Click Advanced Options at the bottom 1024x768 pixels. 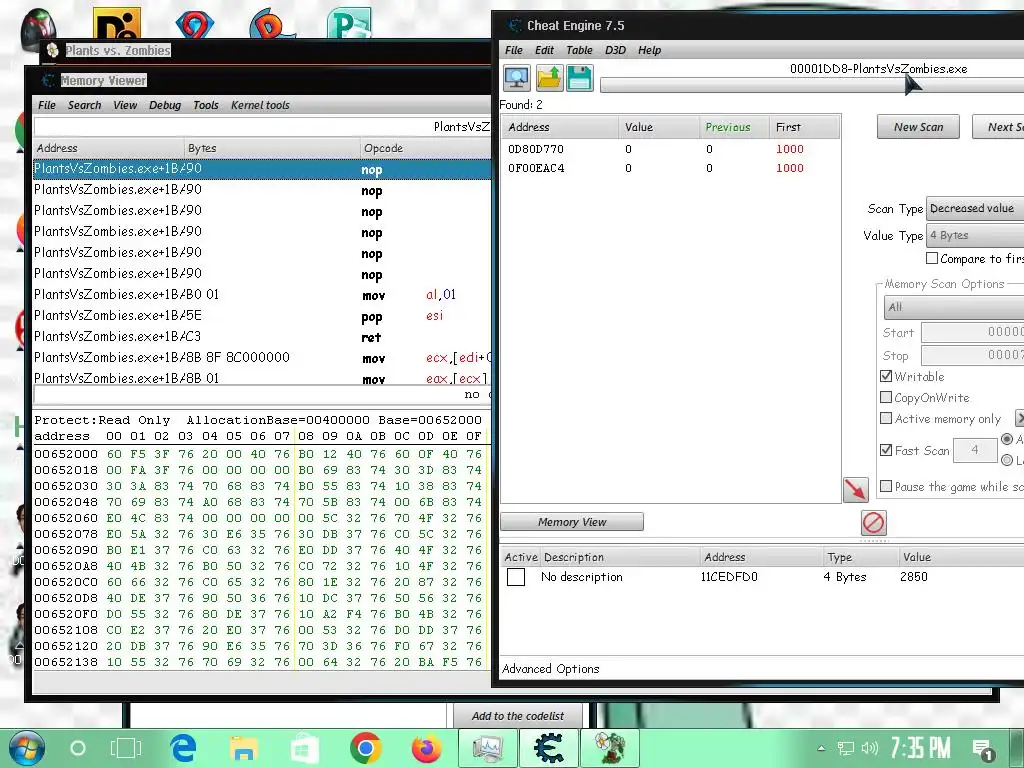point(551,669)
